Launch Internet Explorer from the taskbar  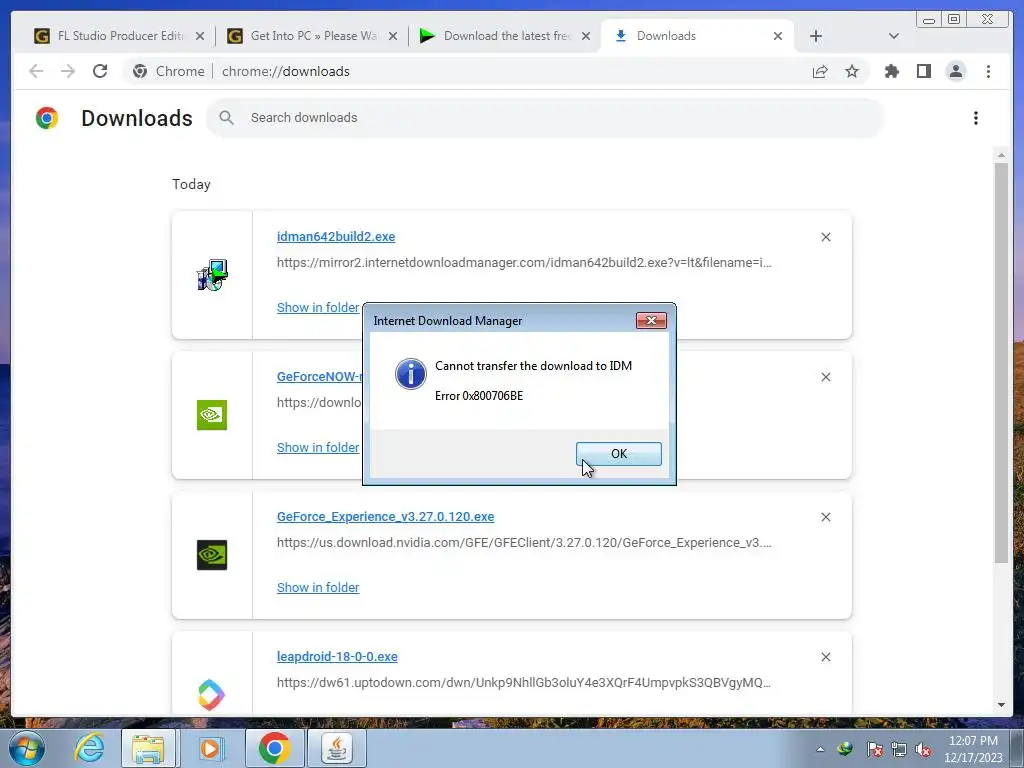pyautogui.click(x=89, y=748)
